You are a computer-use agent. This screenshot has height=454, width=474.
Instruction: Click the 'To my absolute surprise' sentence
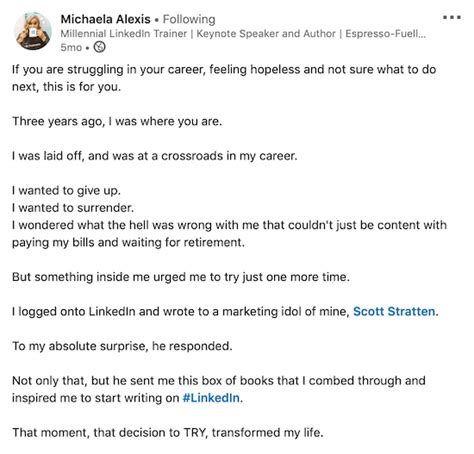click(122, 346)
